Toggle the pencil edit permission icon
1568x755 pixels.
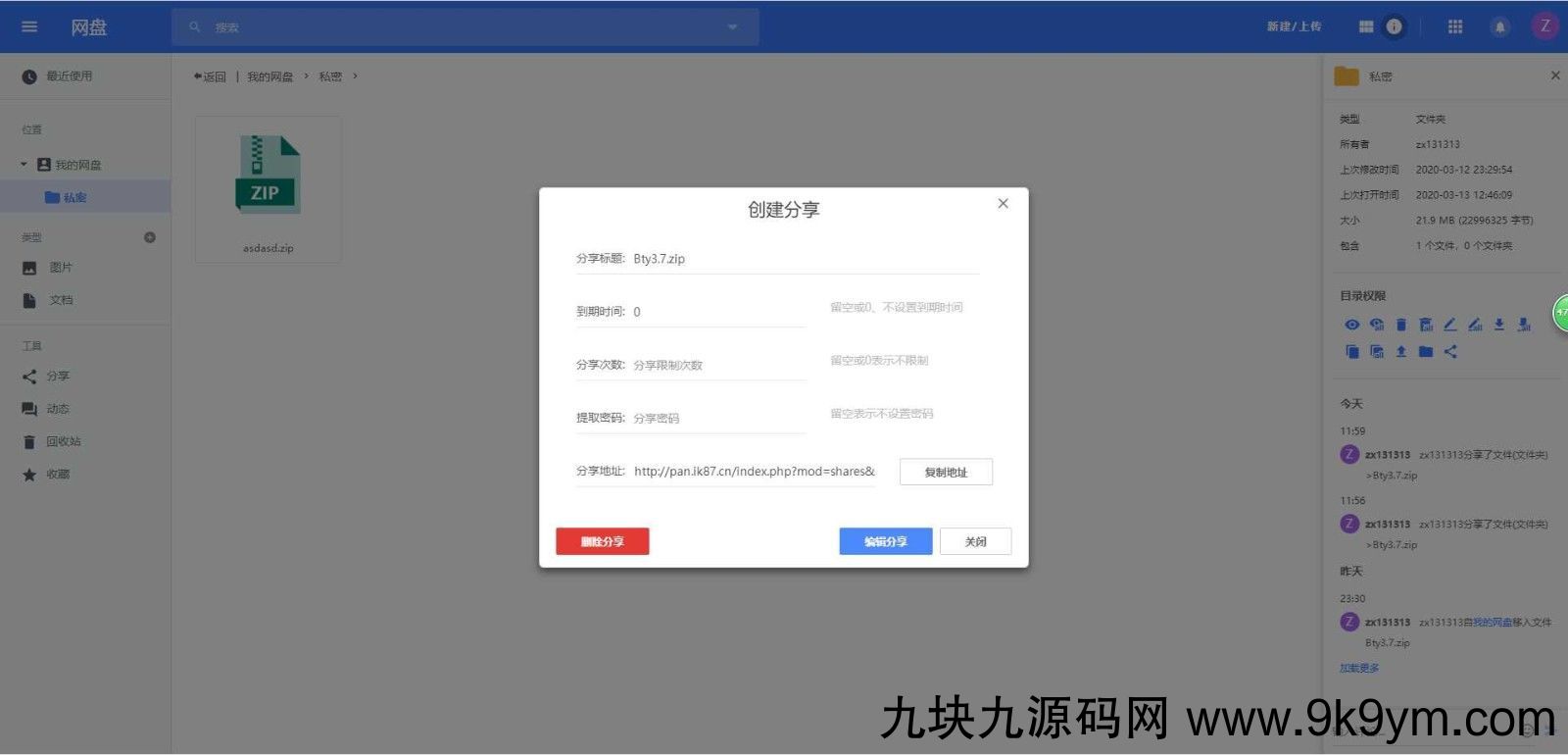click(1450, 325)
